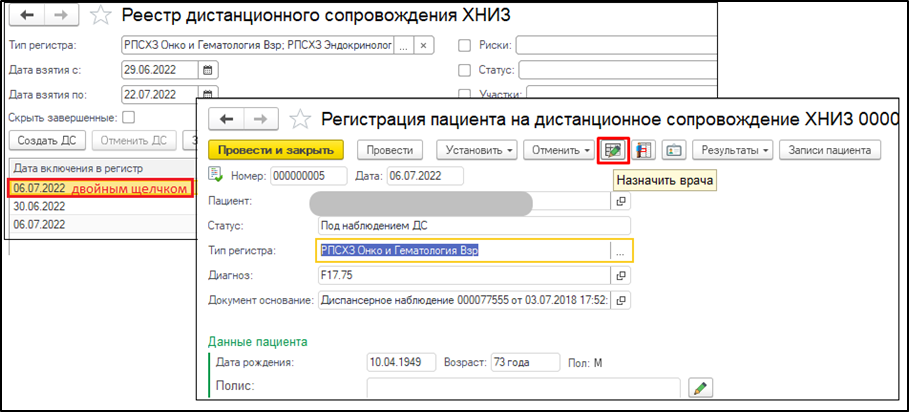The height and width of the screenshot is (412, 909).
Task: Open the Результаты dropdown menu
Action: pyautogui.click(x=734, y=150)
